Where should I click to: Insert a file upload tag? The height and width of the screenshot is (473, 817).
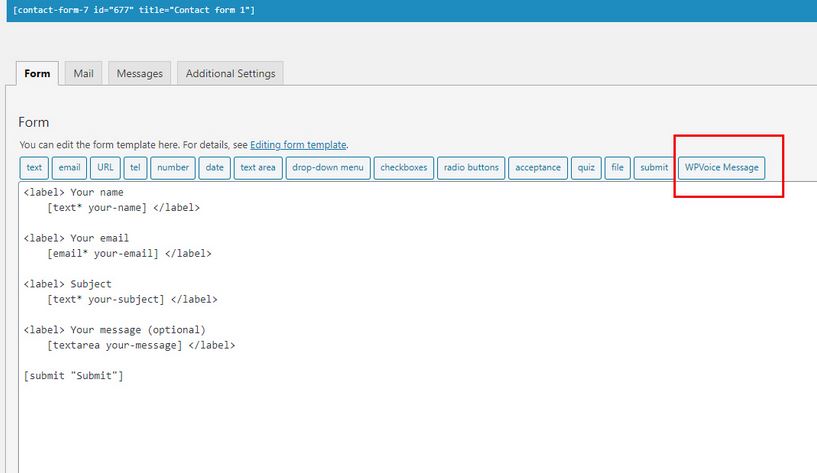point(617,168)
